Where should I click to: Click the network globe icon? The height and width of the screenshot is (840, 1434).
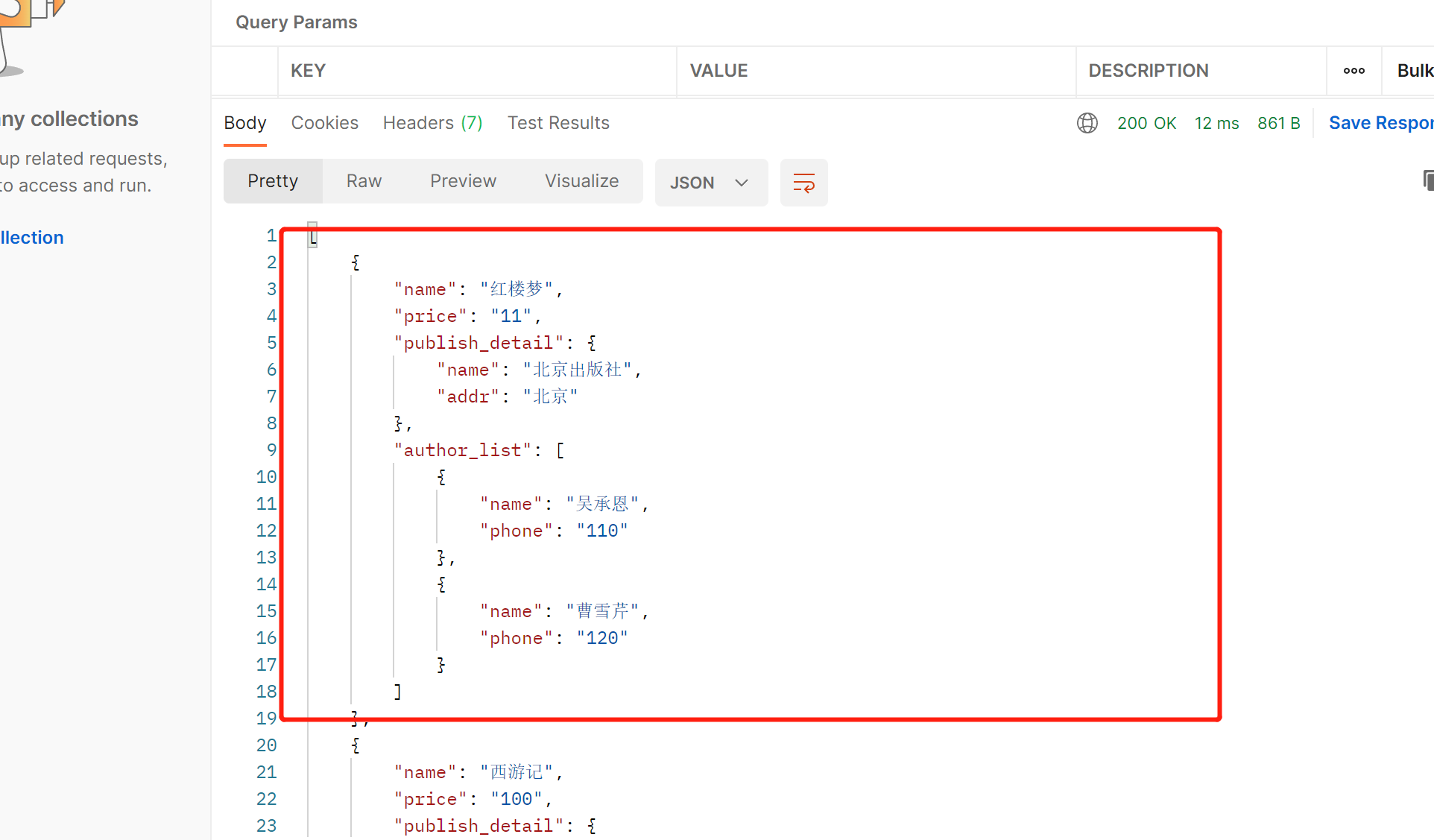[x=1087, y=123]
